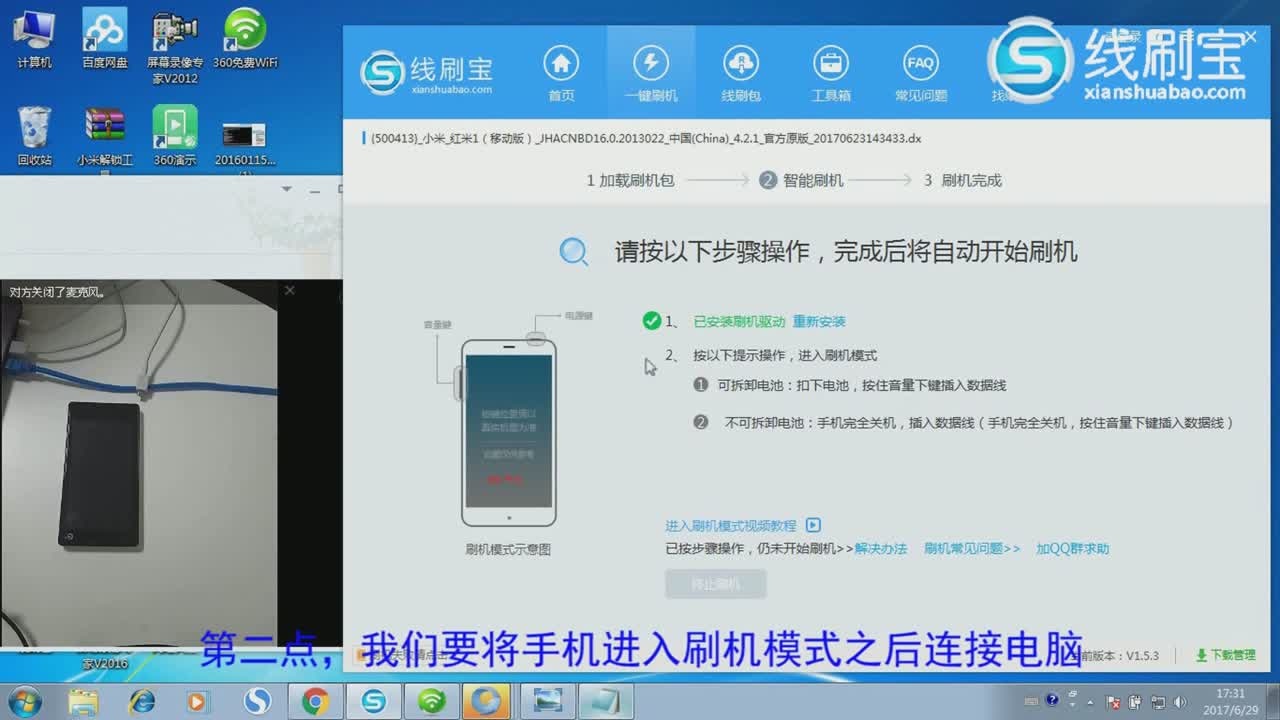Launch Internet Explorer from the taskbar
Image resolution: width=1280 pixels, height=720 pixels.
point(142,701)
